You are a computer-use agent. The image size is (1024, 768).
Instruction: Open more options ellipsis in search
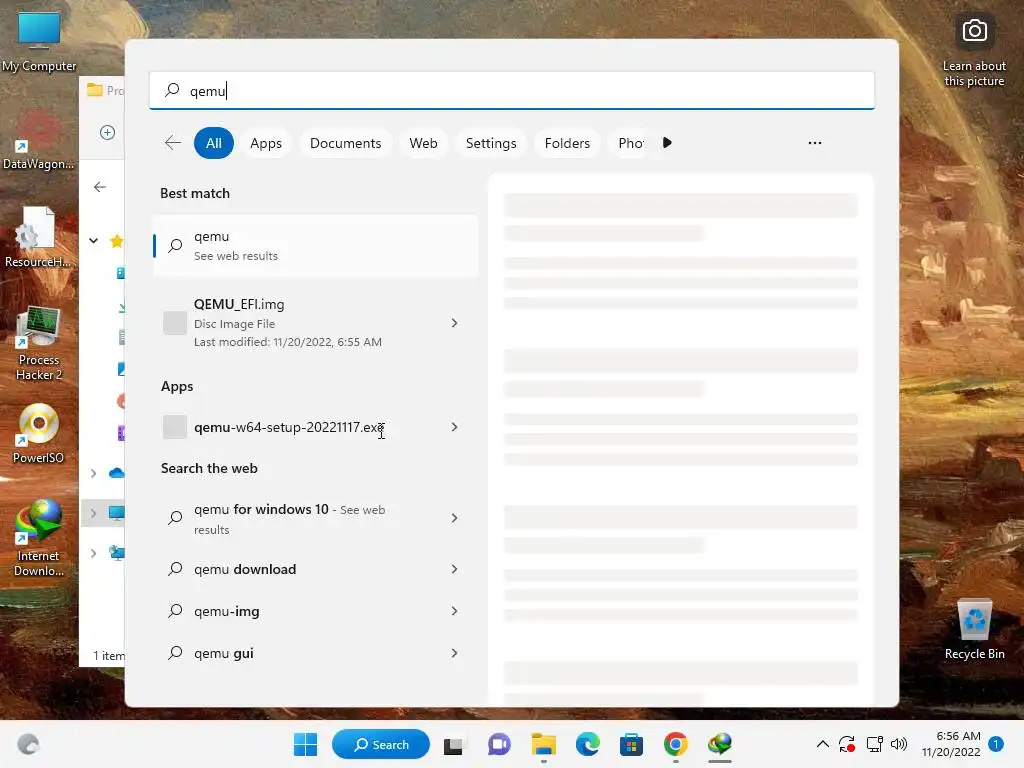(815, 143)
